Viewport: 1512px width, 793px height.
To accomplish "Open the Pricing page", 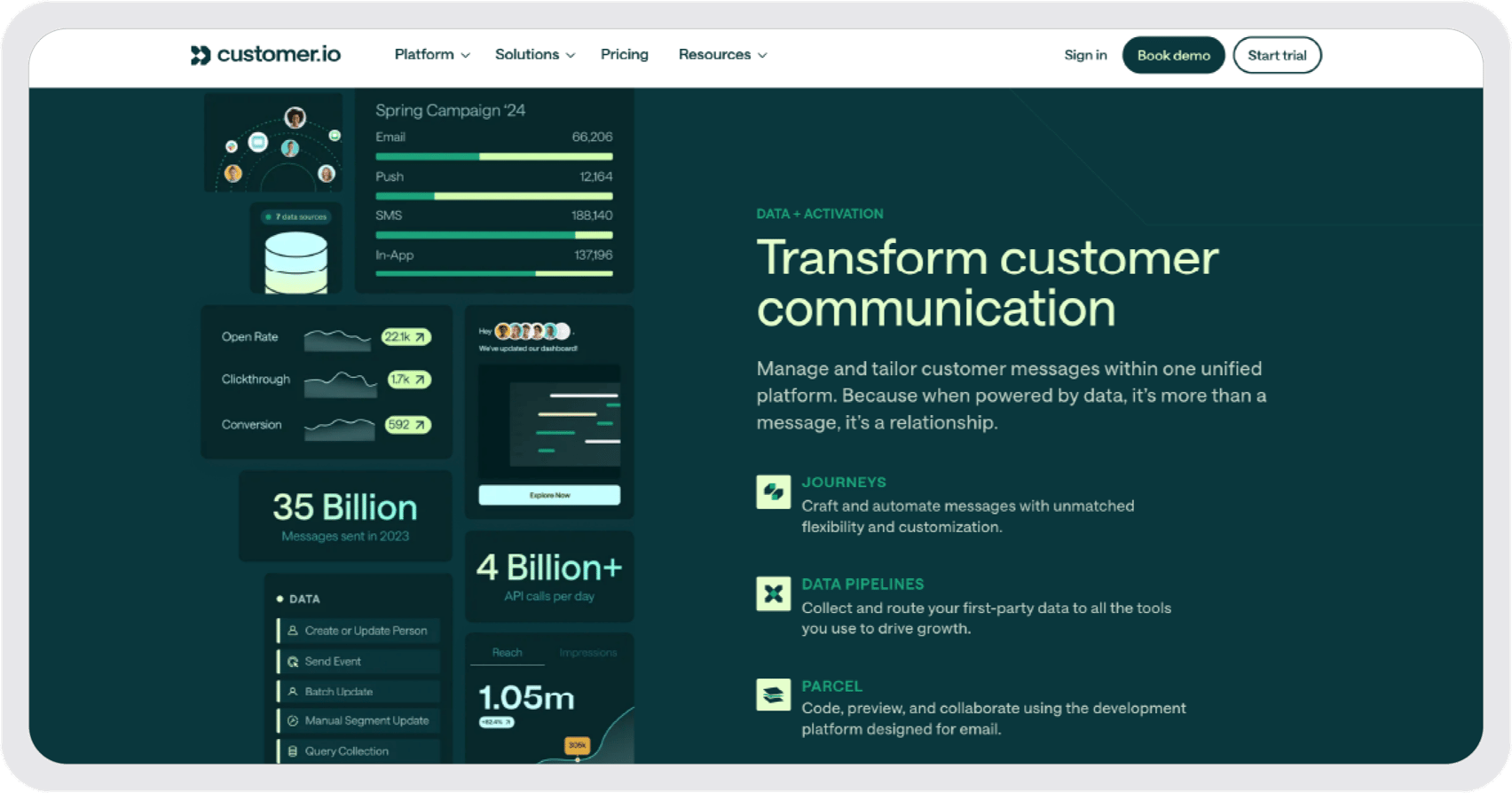I will point(625,55).
